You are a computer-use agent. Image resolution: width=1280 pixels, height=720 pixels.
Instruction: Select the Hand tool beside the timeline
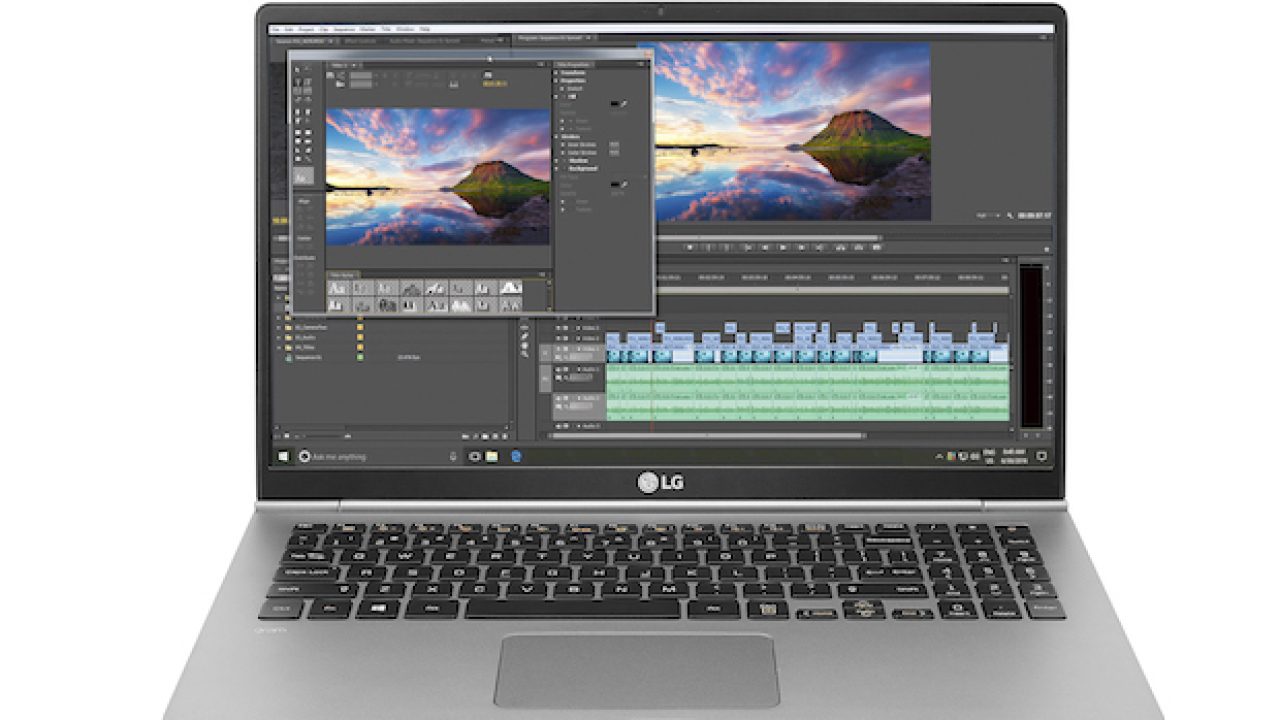pos(525,346)
